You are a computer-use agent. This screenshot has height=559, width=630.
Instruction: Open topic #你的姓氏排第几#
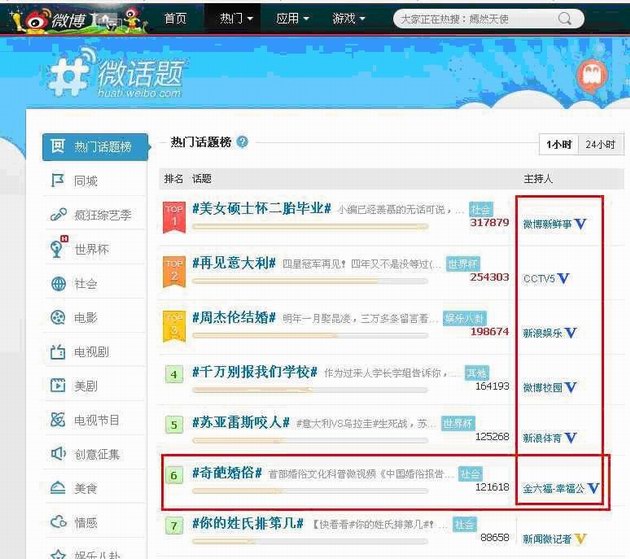point(248,523)
